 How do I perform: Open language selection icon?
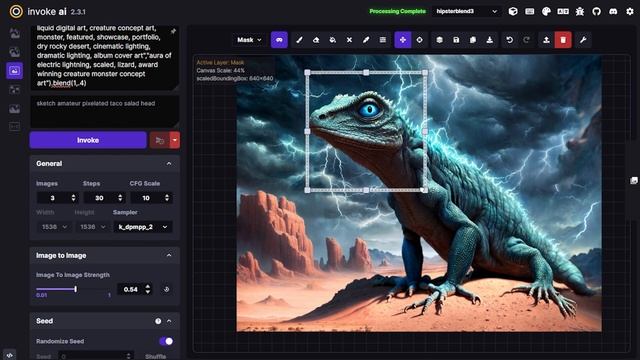(x=563, y=11)
